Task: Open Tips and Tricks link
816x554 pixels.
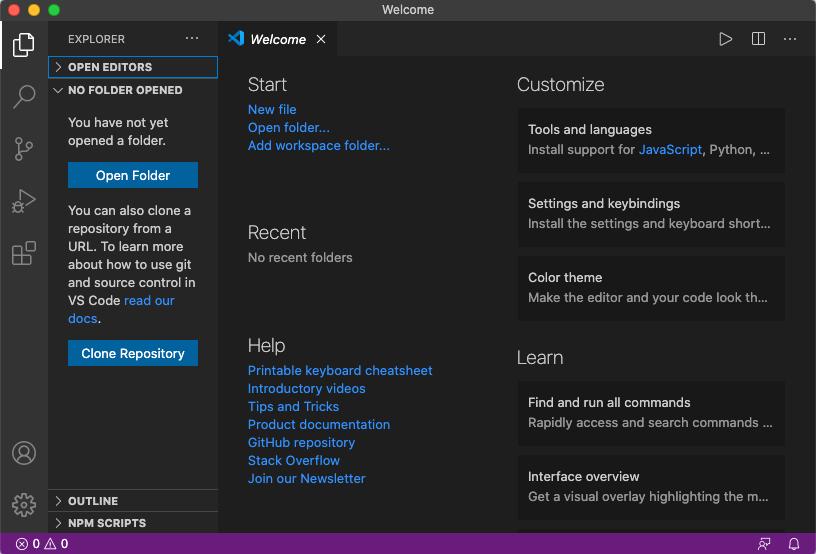Action: pos(294,406)
